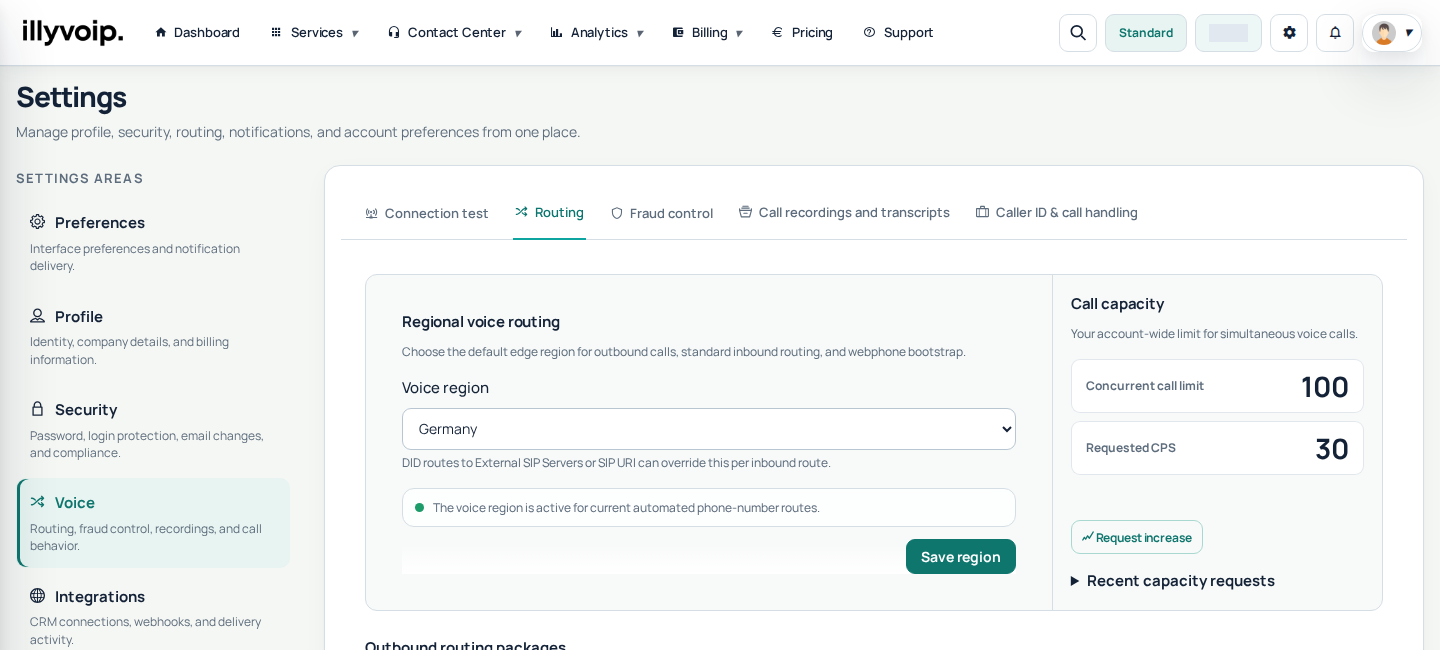Viewport: 1440px width, 650px height.
Task: Click the Profile person icon
Action: coord(38,316)
